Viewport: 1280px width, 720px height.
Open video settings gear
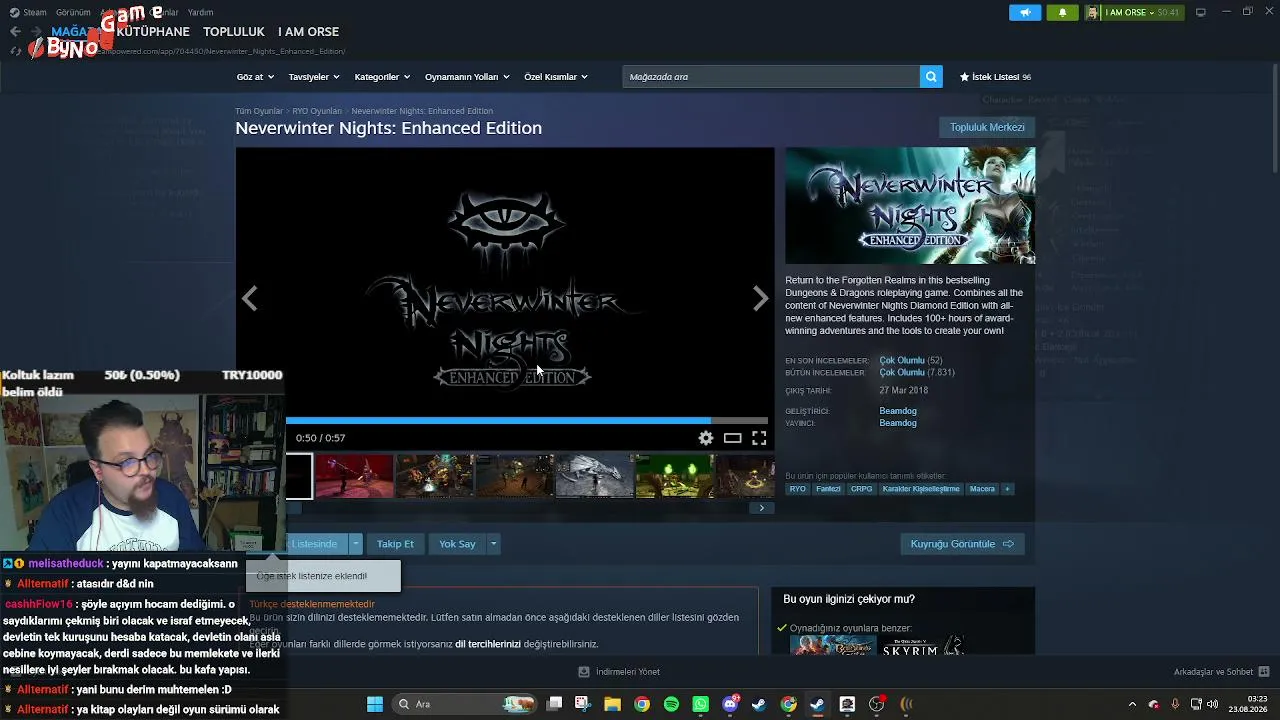[706, 438]
